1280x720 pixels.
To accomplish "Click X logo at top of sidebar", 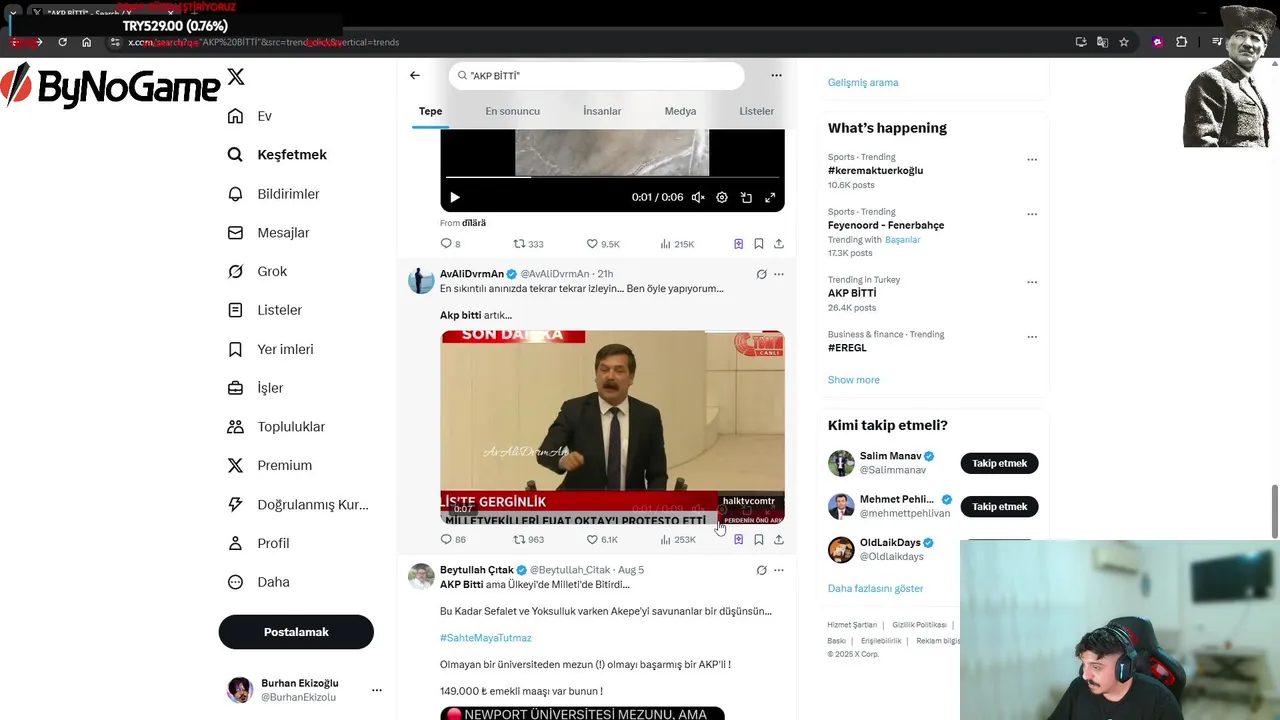I will (236, 77).
